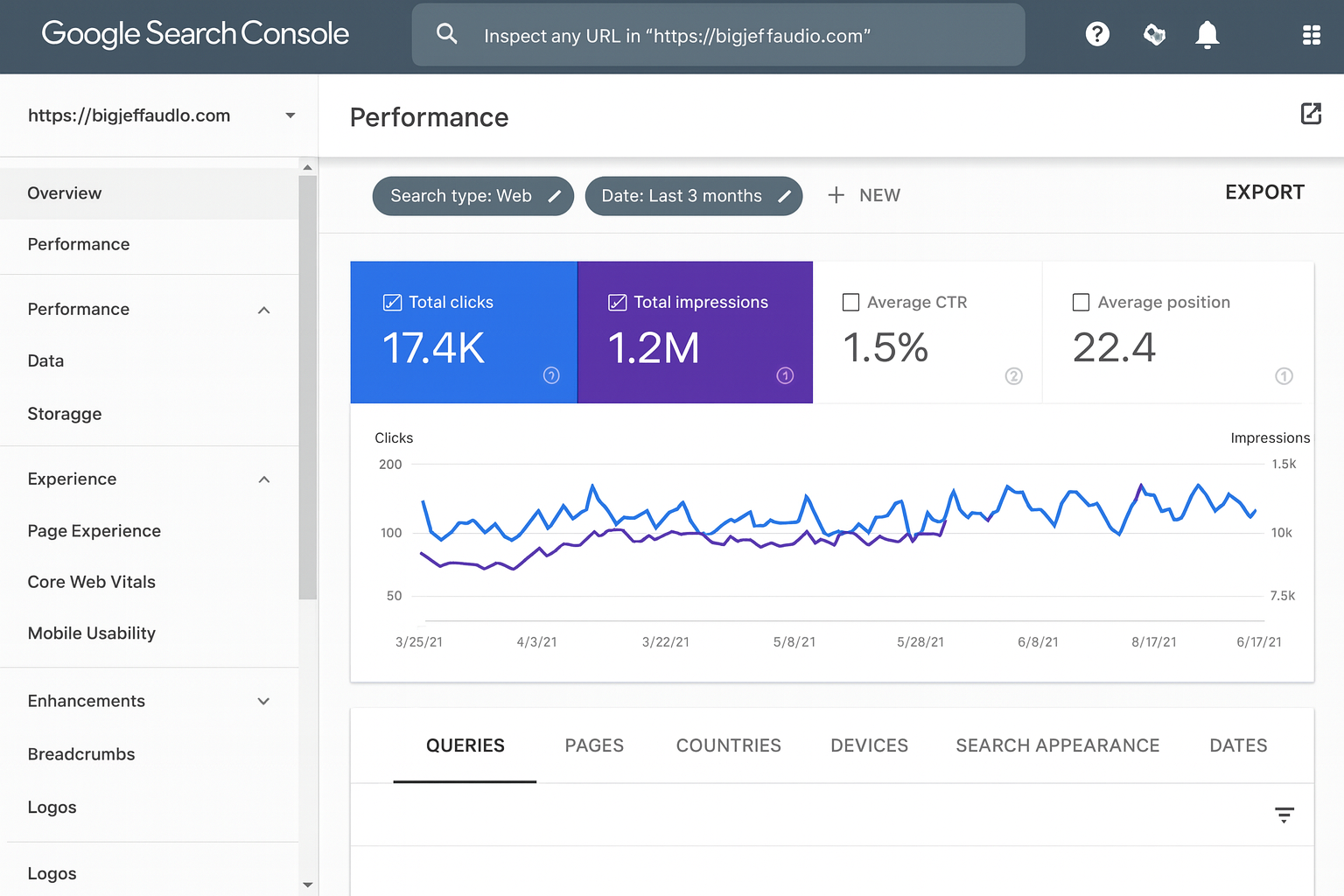This screenshot has height=896, width=1344.
Task: Click Total clicks info icon
Action: [551, 375]
